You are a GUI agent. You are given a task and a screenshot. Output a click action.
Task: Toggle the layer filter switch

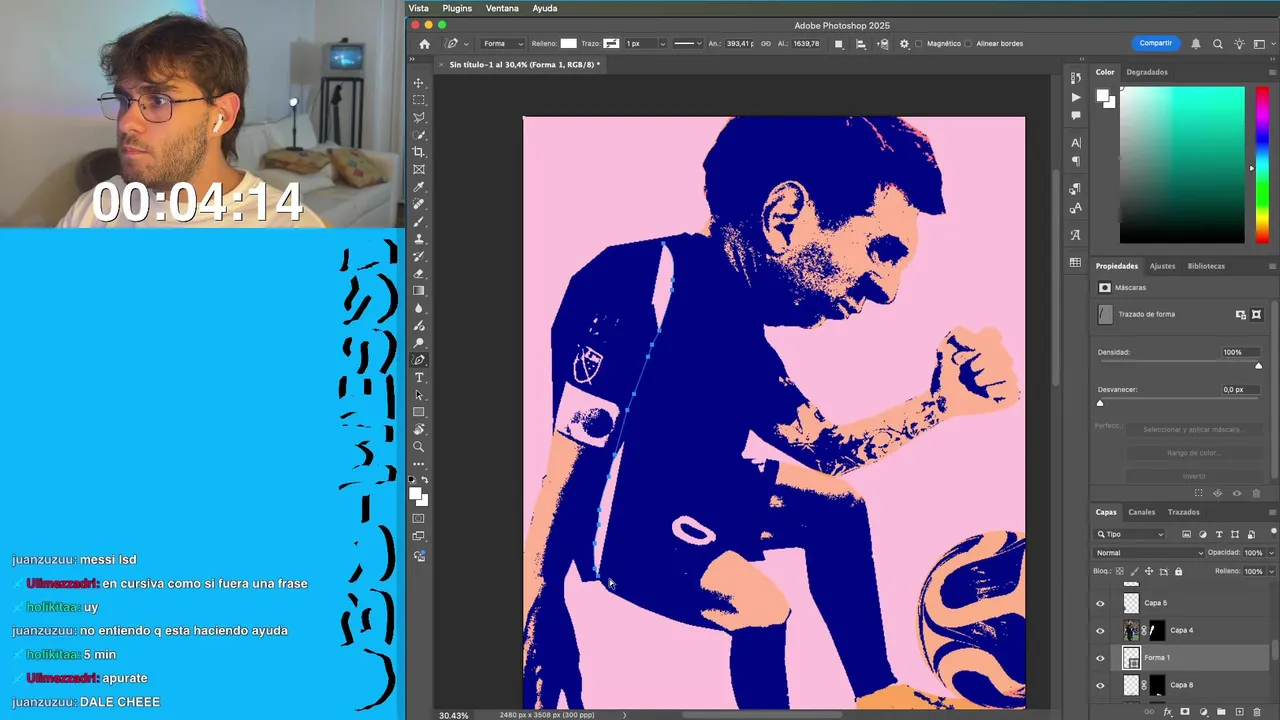pos(1273,531)
